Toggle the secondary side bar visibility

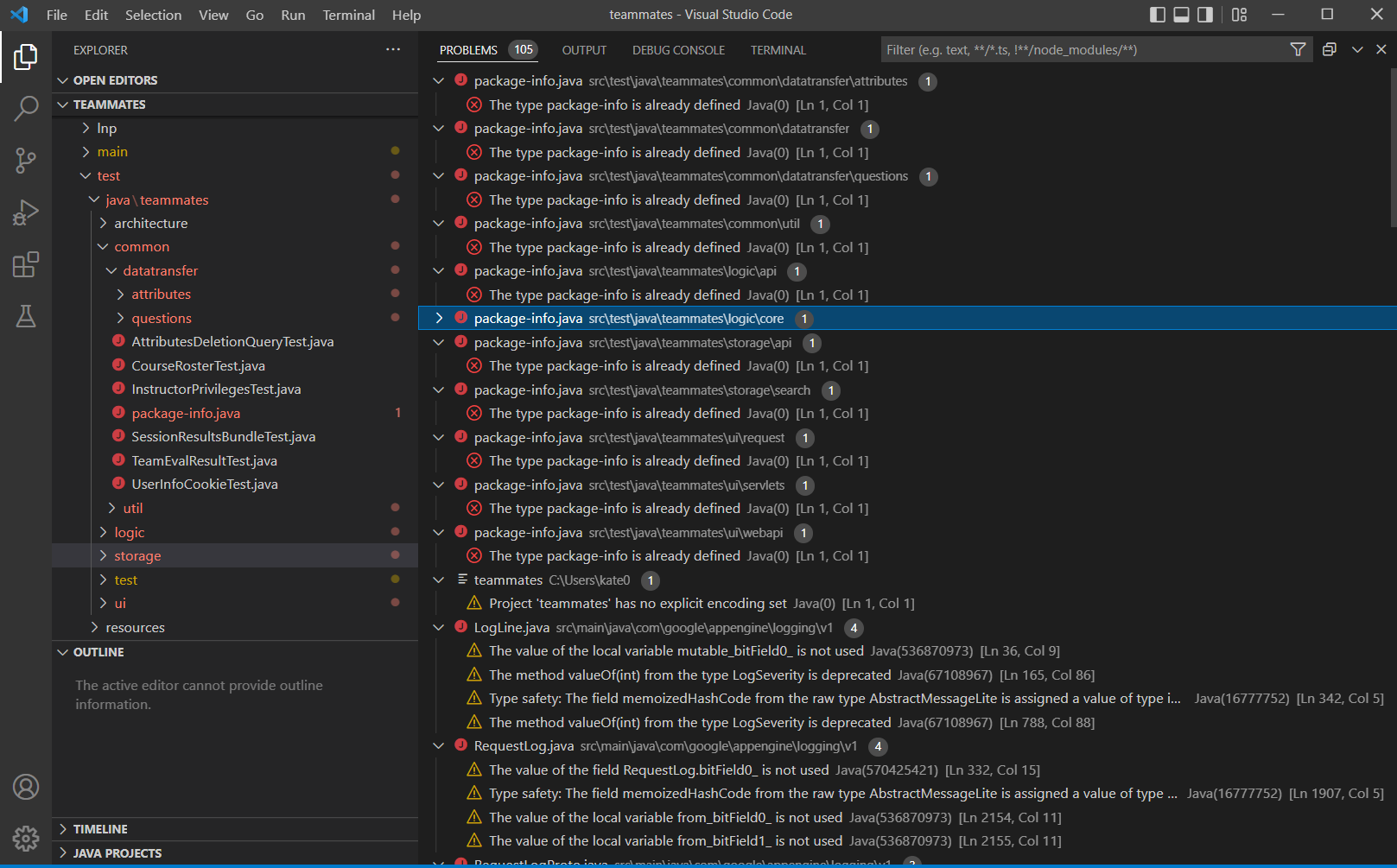pyautogui.click(x=1204, y=15)
